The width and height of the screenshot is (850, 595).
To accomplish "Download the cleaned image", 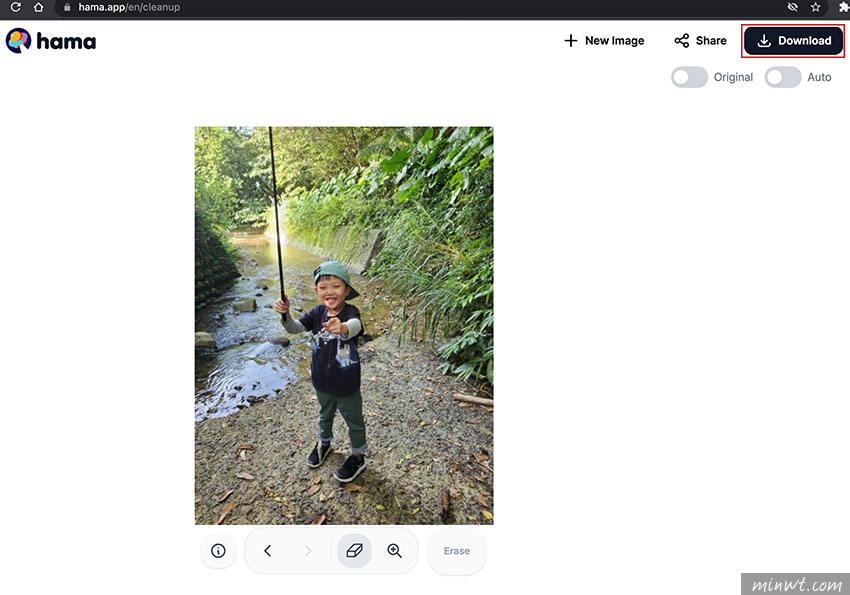I will [793, 41].
